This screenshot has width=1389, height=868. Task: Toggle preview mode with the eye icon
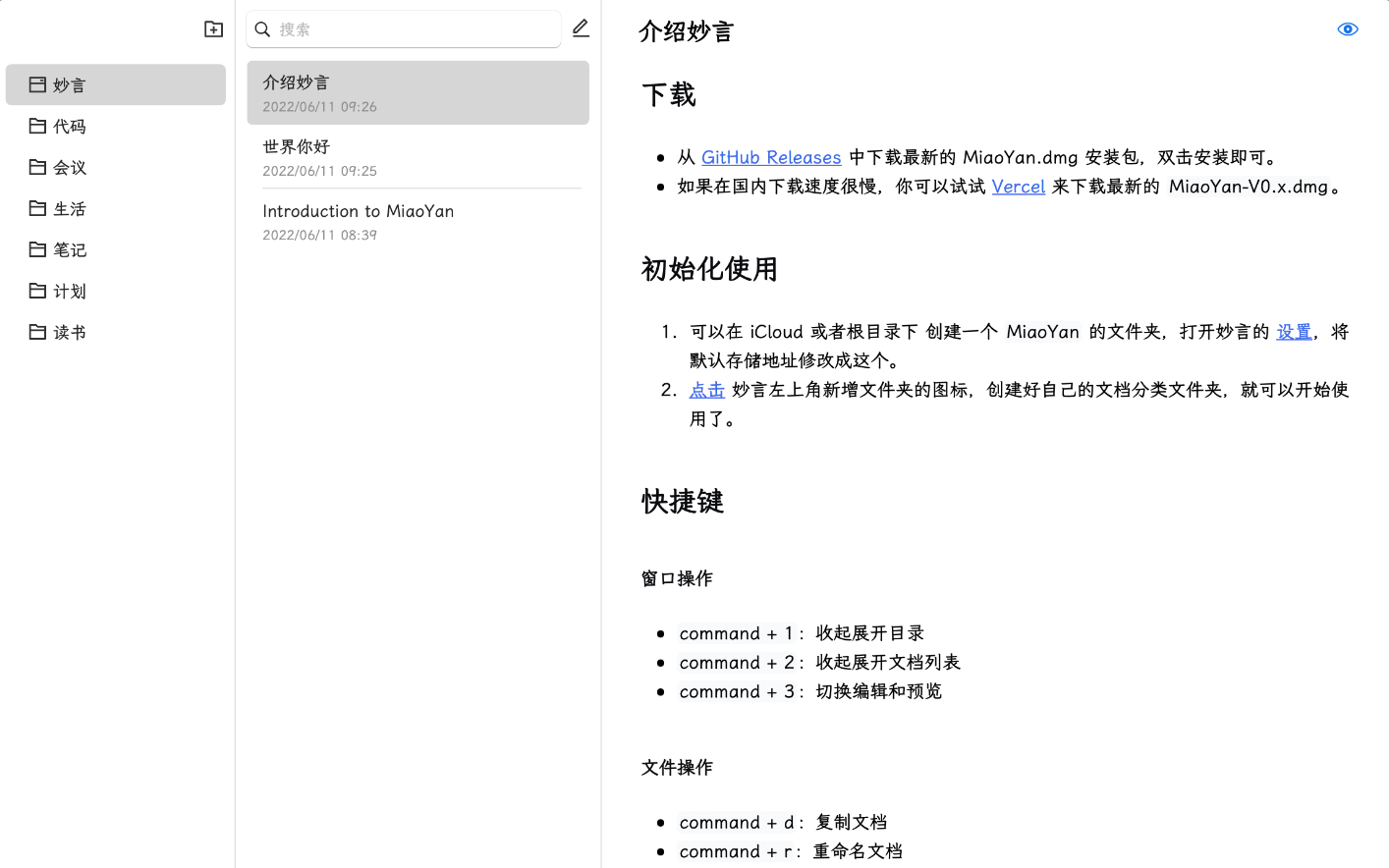coord(1347,29)
